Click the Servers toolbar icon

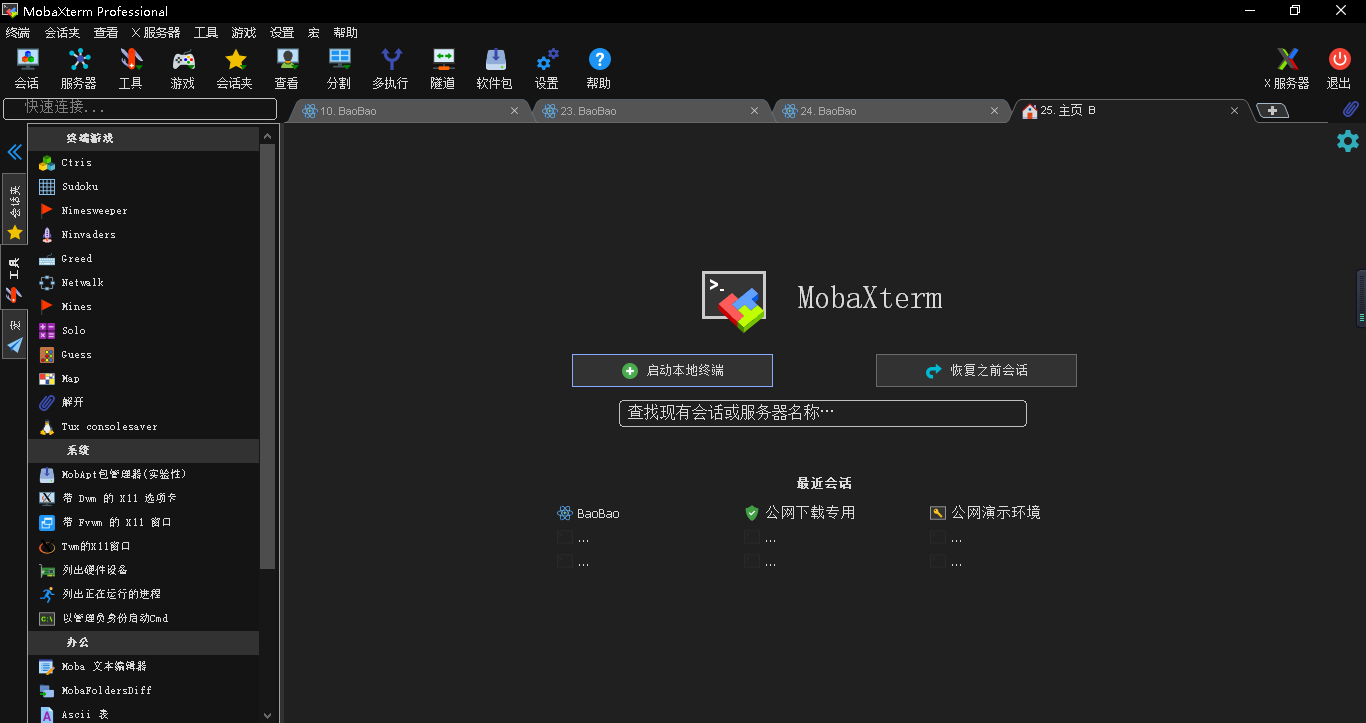(x=79, y=68)
